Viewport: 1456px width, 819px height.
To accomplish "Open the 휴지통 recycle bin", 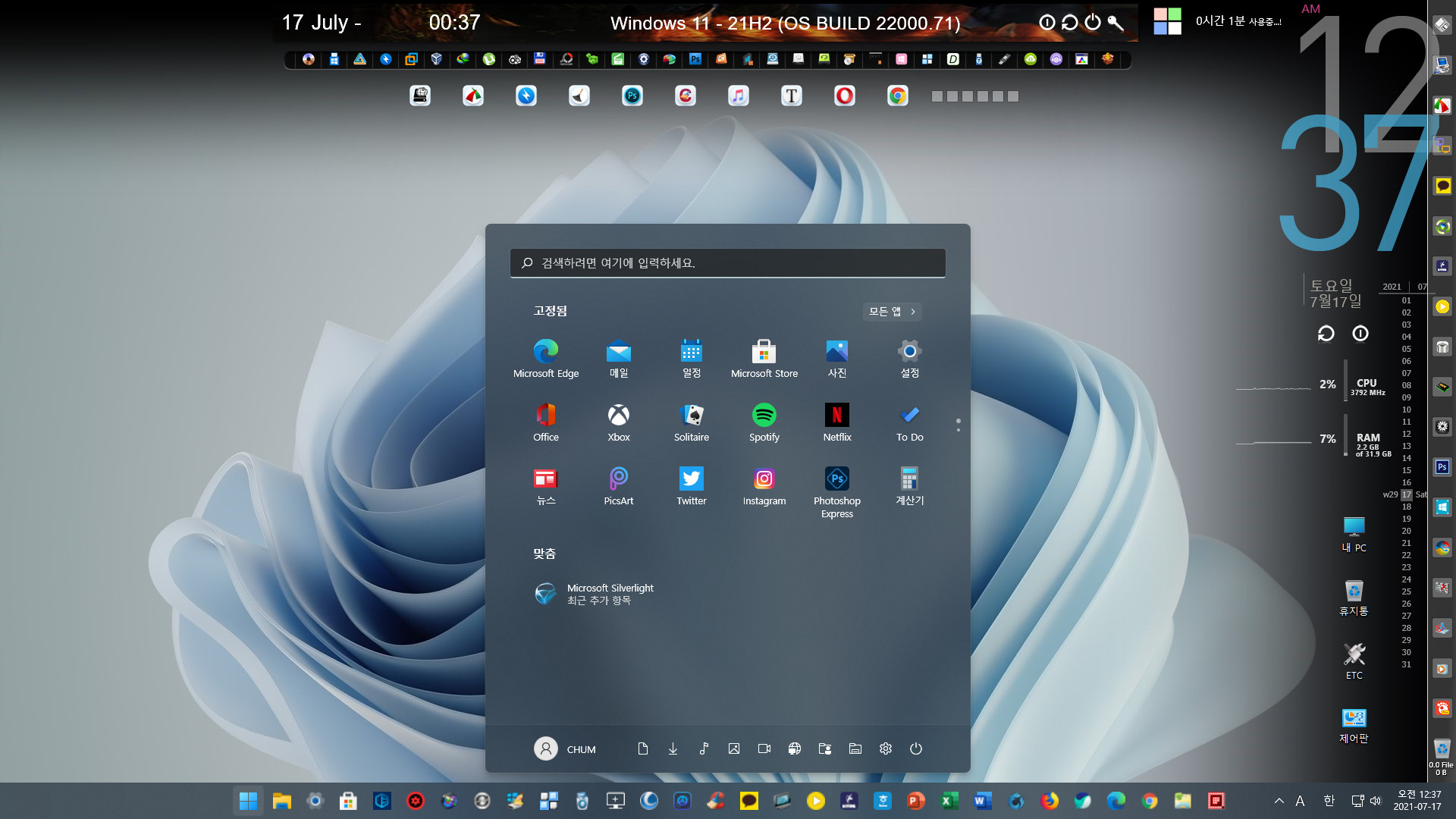I will [x=1354, y=598].
